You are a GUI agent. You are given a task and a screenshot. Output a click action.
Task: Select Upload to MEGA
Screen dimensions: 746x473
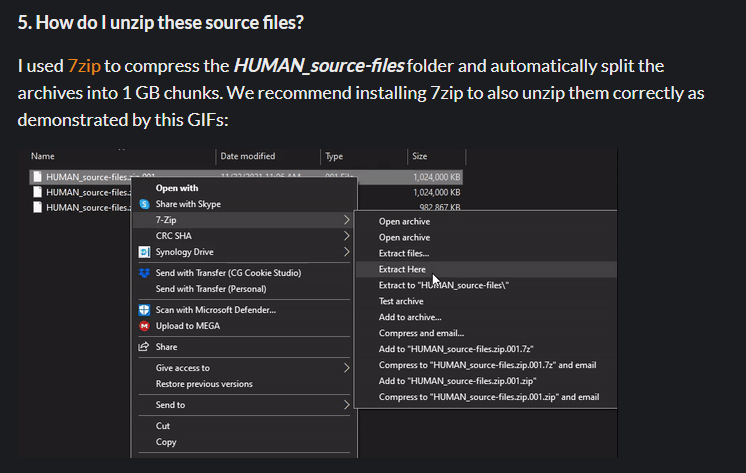(x=187, y=326)
